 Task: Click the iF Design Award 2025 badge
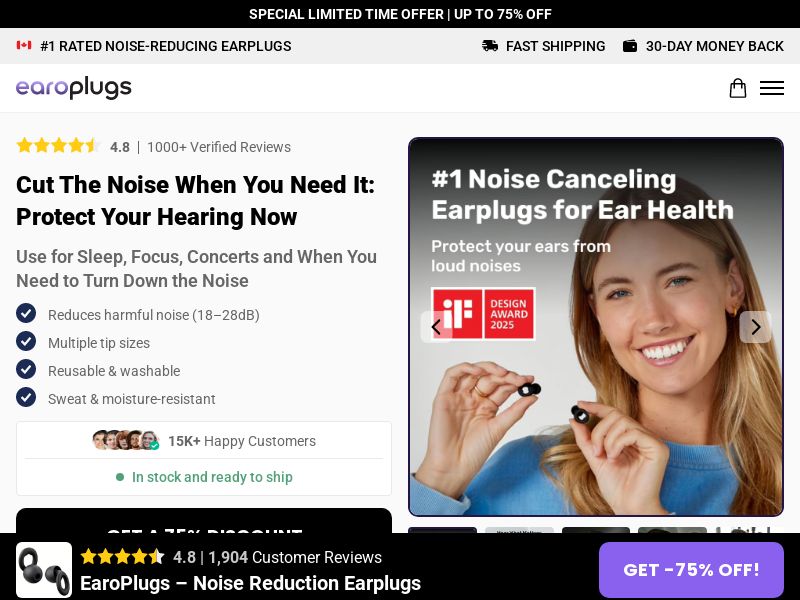[x=483, y=314]
